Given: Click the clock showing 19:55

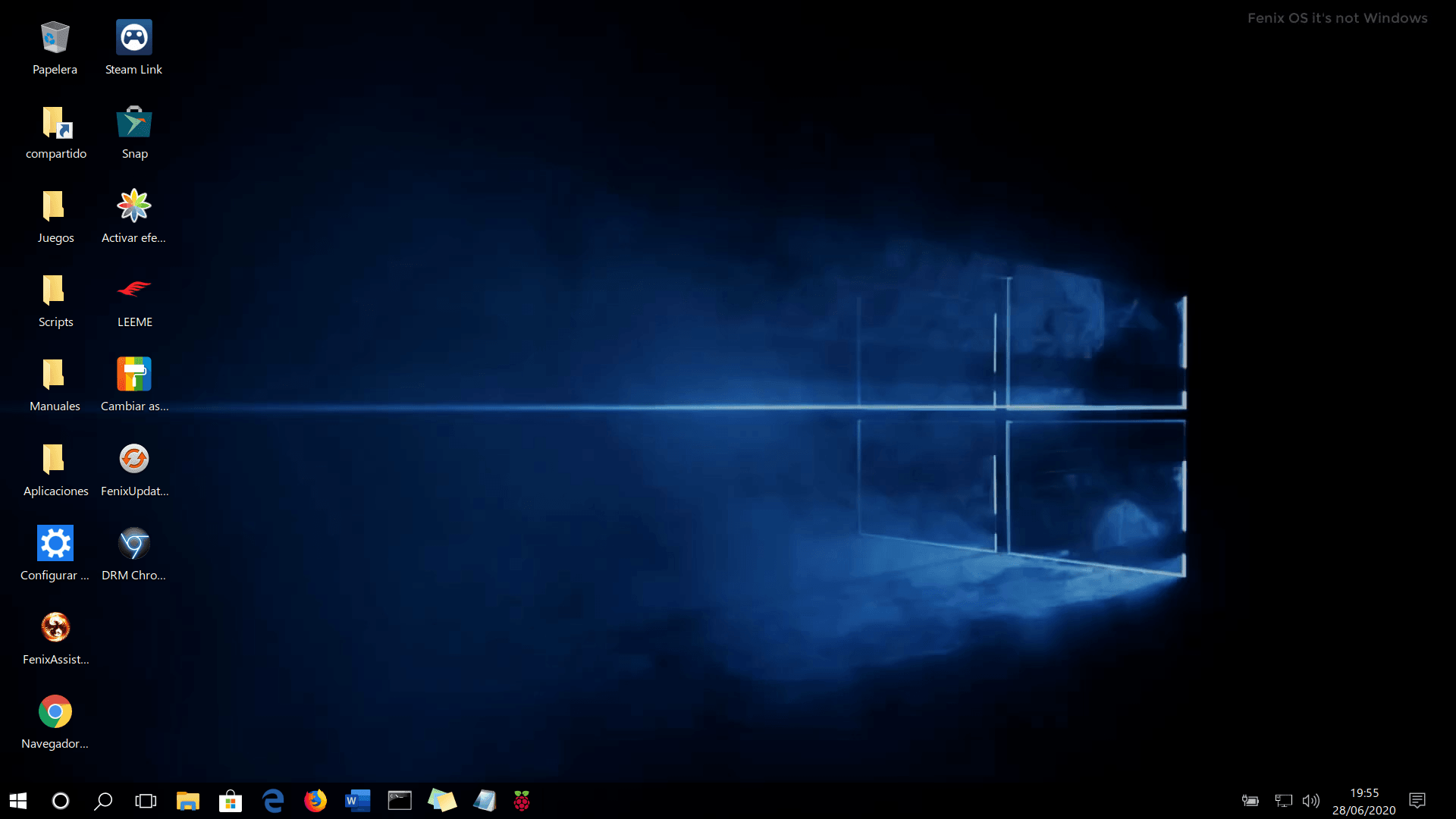Looking at the screenshot, I should click(x=1364, y=793).
